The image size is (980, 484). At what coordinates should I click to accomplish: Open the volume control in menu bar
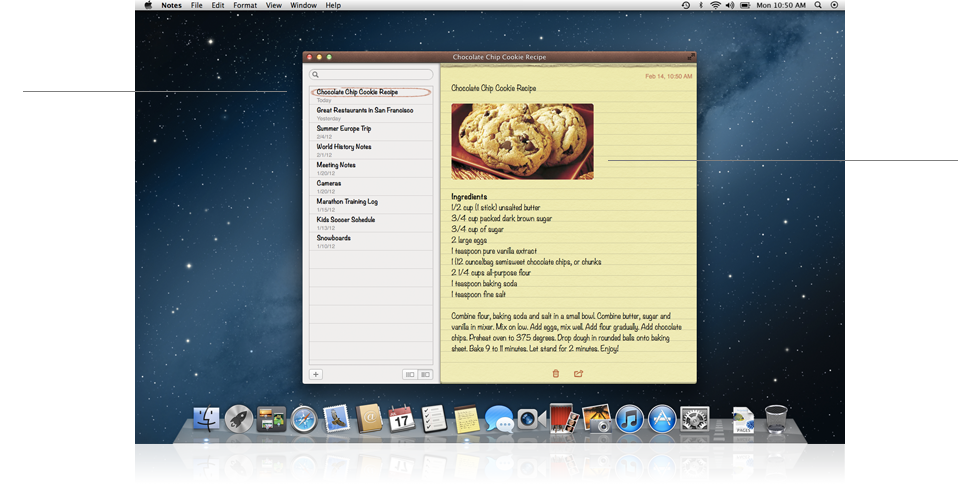coord(729,5)
